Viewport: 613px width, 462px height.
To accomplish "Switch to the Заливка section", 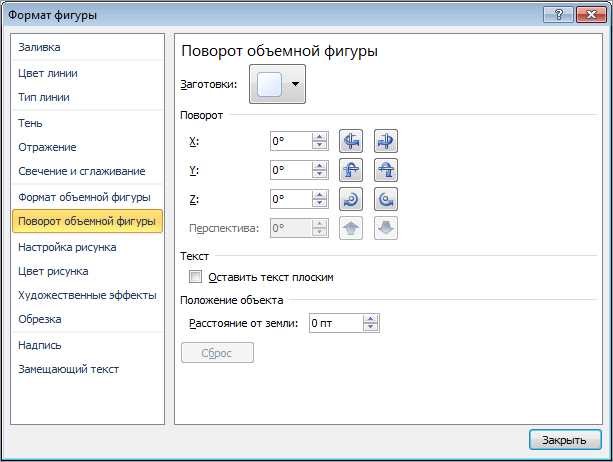I will coord(40,47).
